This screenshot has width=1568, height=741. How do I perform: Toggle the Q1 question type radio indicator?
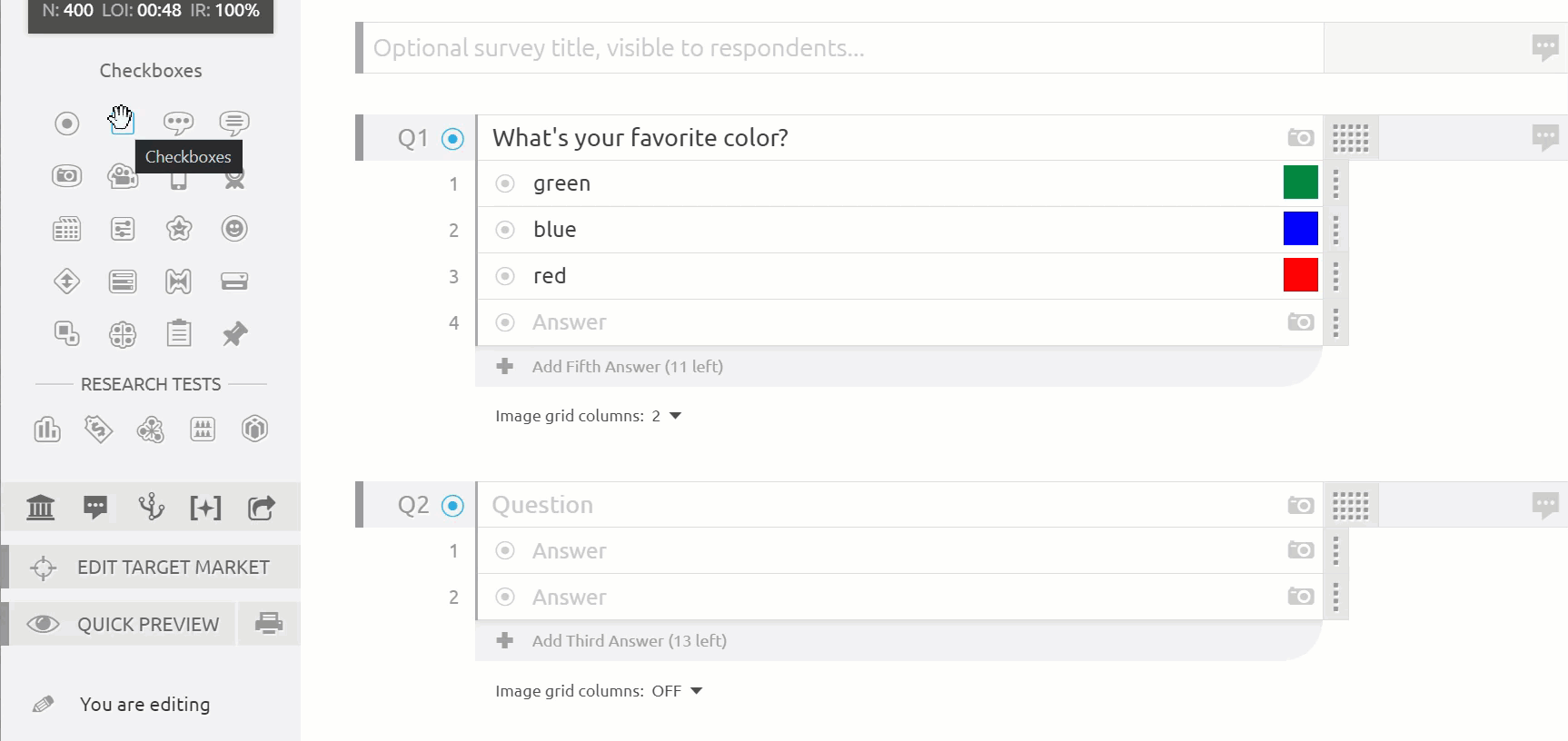tap(452, 139)
